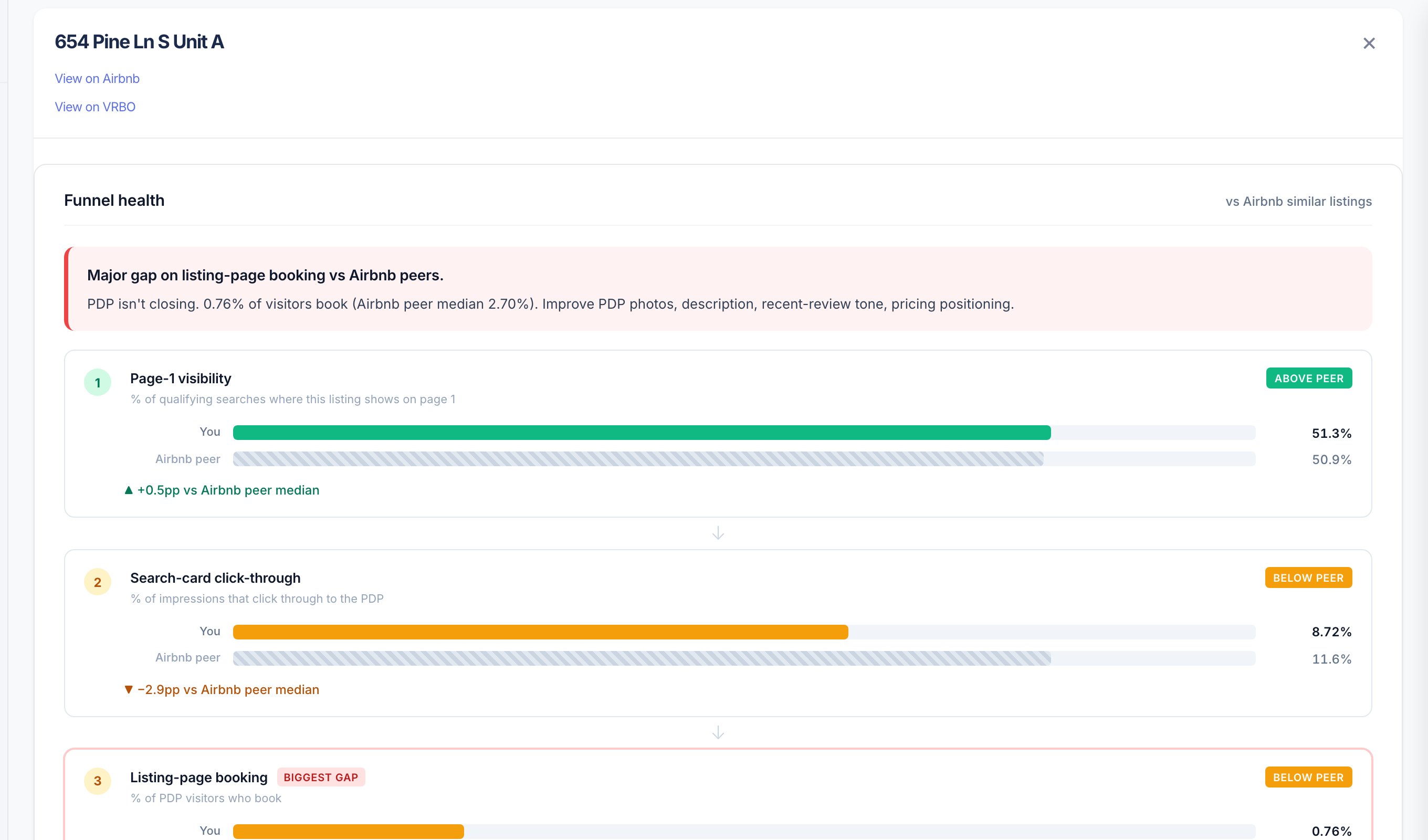Click the BELOW PEER badge on Listing-page booking
Image resolution: width=1428 pixels, height=840 pixels.
coord(1308,777)
